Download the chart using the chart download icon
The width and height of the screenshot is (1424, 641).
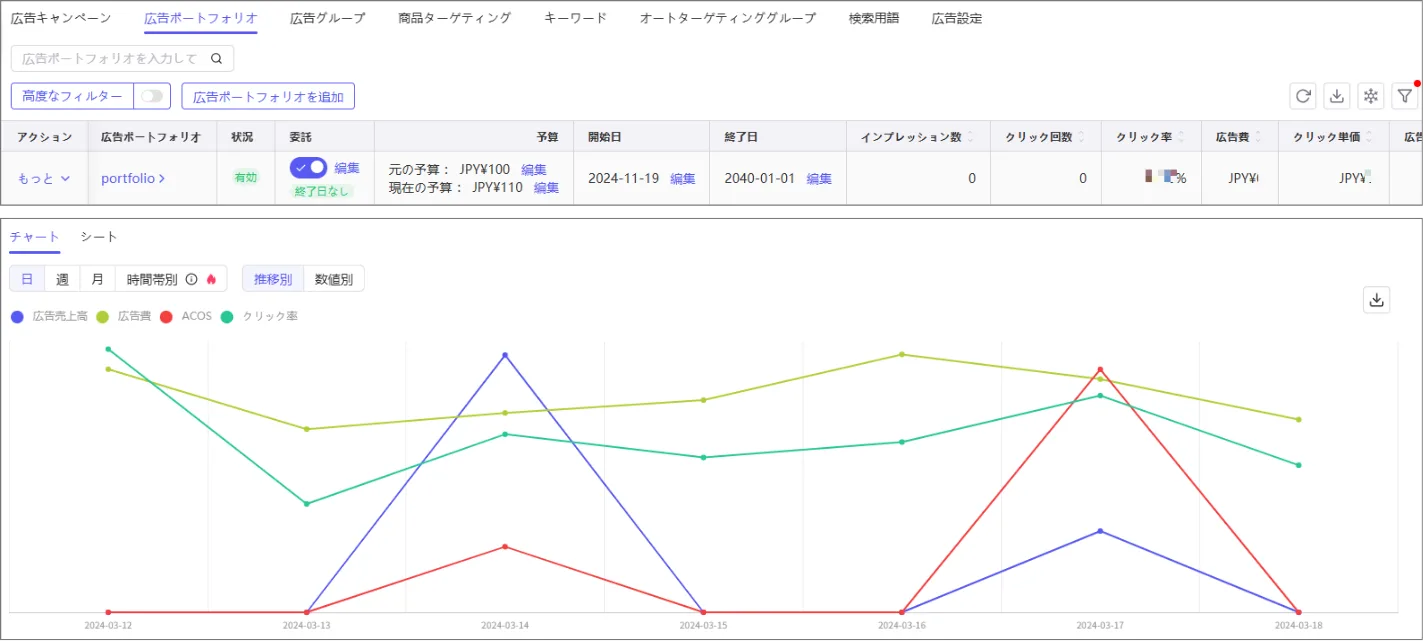click(1377, 300)
